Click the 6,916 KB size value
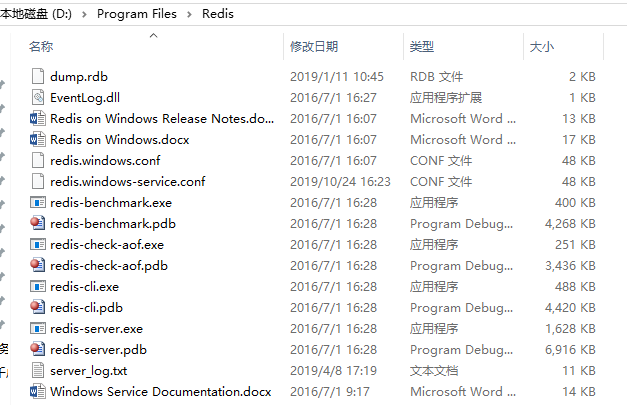This screenshot has height=405, width=627. tap(570, 350)
